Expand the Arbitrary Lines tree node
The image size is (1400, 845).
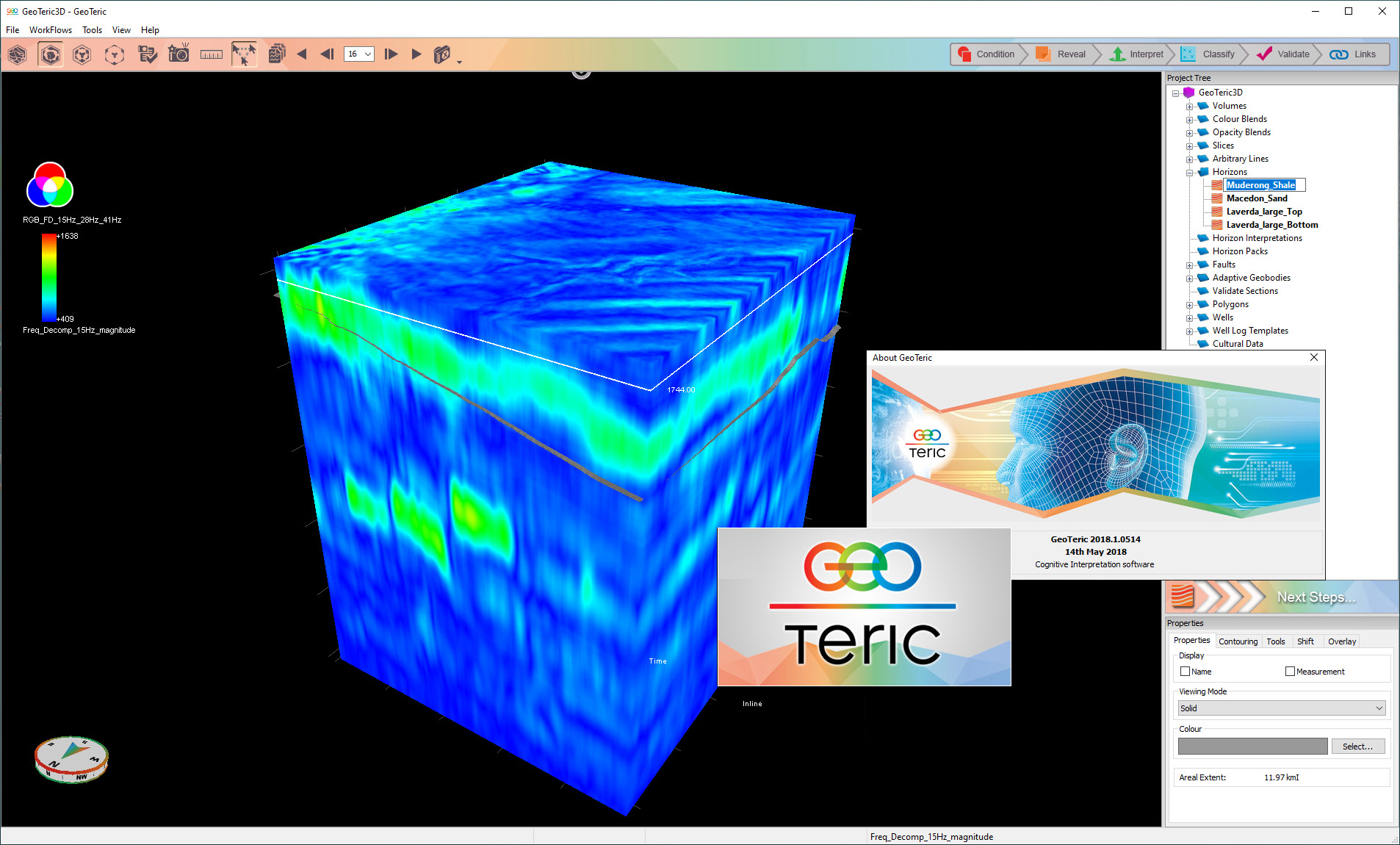[x=1189, y=159]
